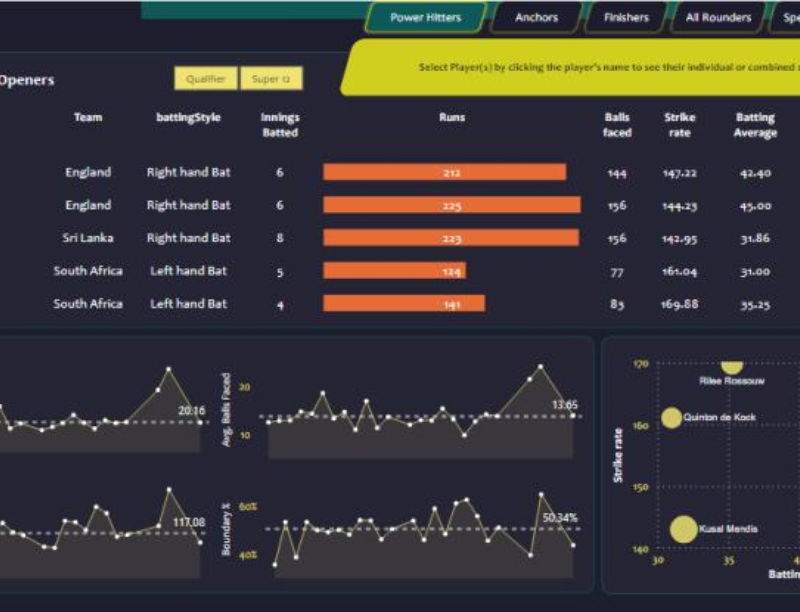Click the Kusal Mendis bubble
Viewport: 800px width, 612px height.
683,529
